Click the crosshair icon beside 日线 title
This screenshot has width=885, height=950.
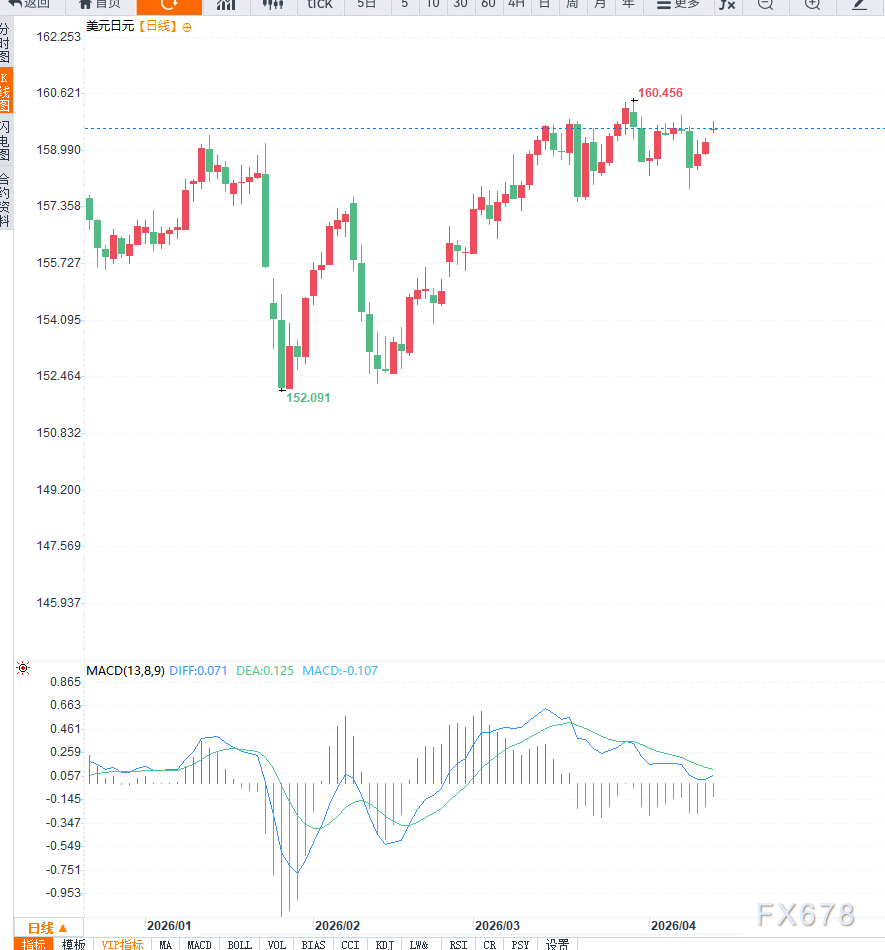coord(186,27)
